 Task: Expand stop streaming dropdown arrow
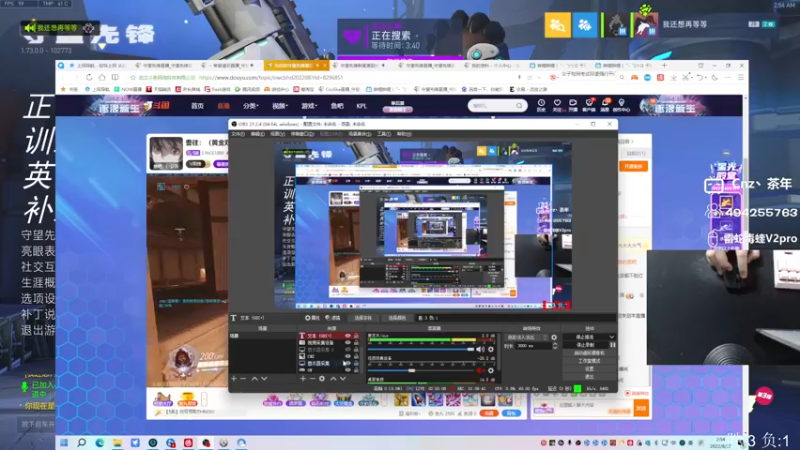click(612, 337)
